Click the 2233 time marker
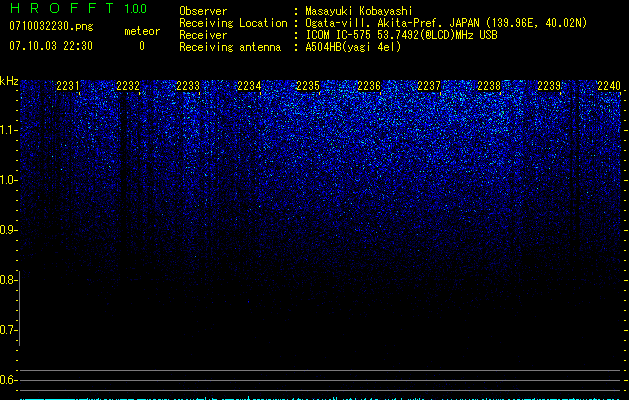 coord(188,85)
